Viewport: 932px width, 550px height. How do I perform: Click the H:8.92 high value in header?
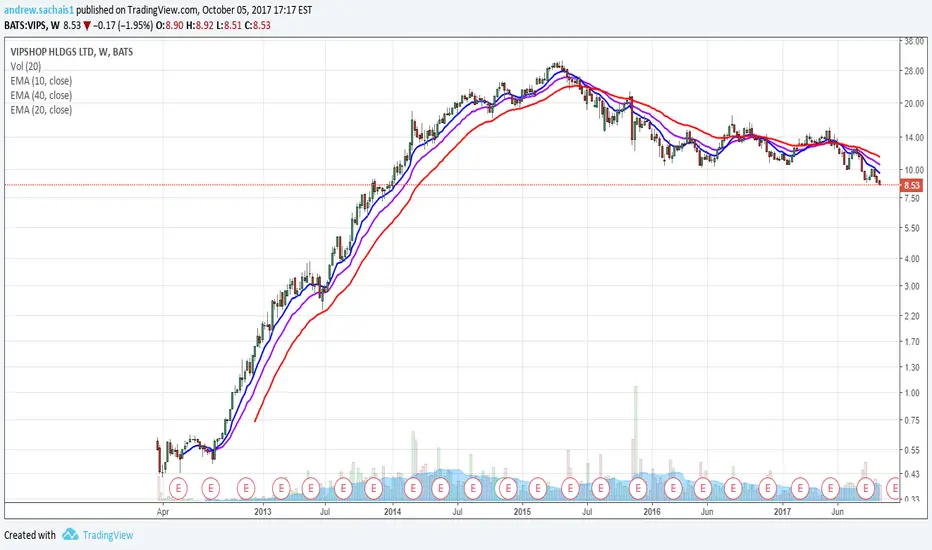200,26
